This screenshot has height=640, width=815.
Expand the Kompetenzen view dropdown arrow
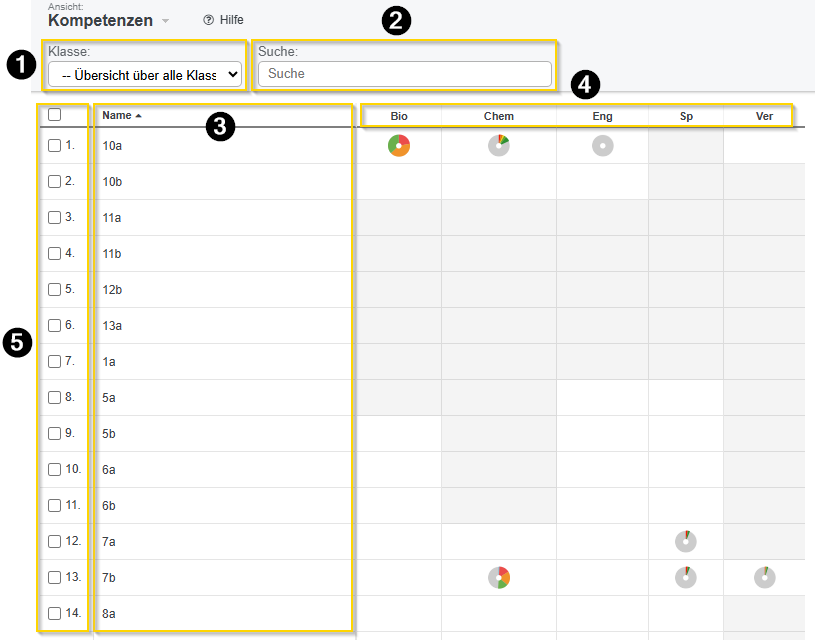(166, 21)
